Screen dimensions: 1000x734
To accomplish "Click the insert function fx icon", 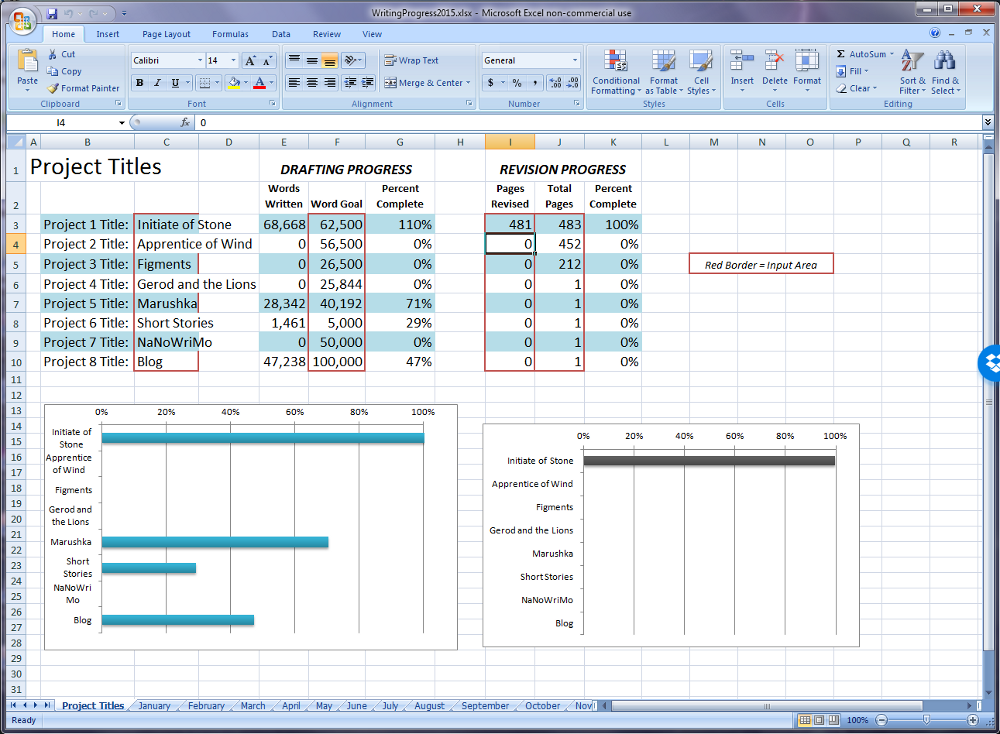I will [x=185, y=122].
